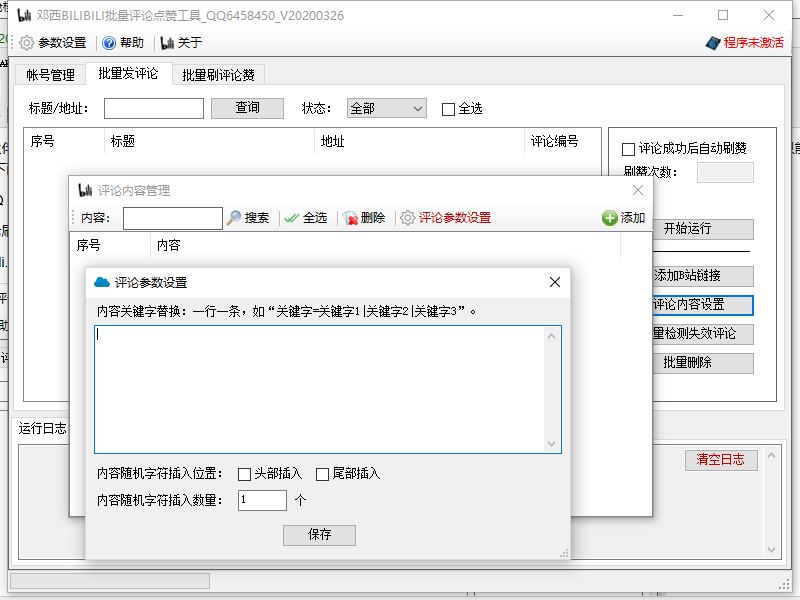The height and width of the screenshot is (600, 800).
Task: Close the 评论参数设置 dialog
Action: click(x=555, y=282)
